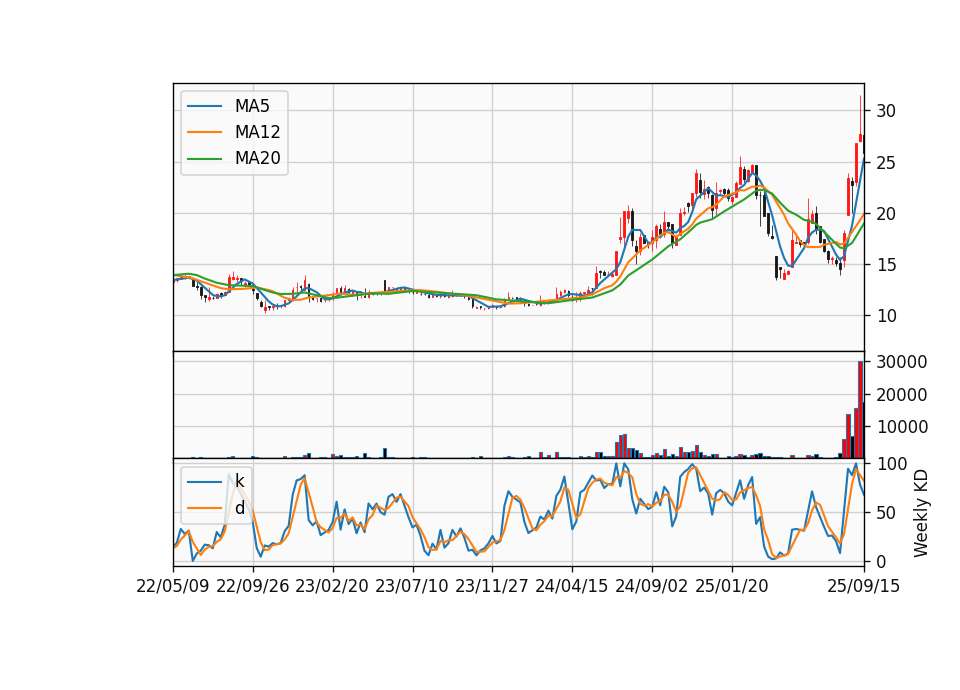Click the MA20 legend label
The image size is (960, 690).
click(x=257, y=159)
